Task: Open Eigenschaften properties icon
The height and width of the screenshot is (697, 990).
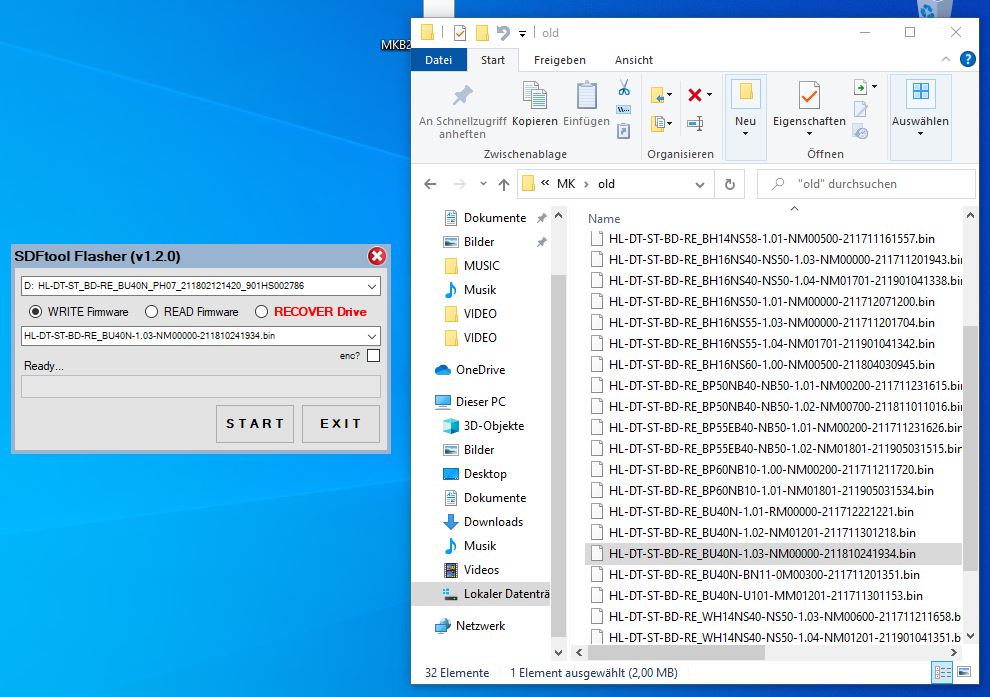Action: click(x=808, y=97)
